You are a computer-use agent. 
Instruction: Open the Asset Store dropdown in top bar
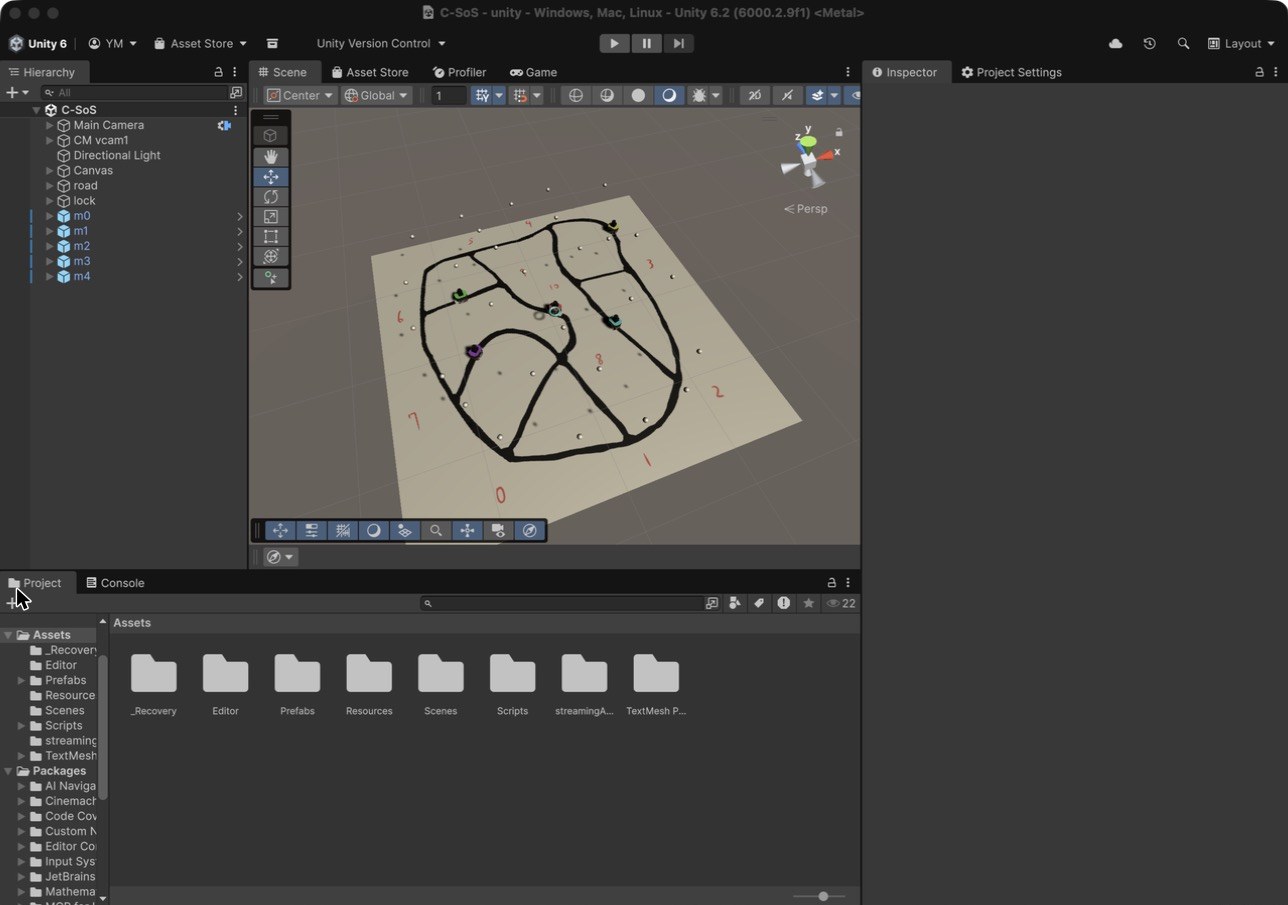click(x=200, y=44)
